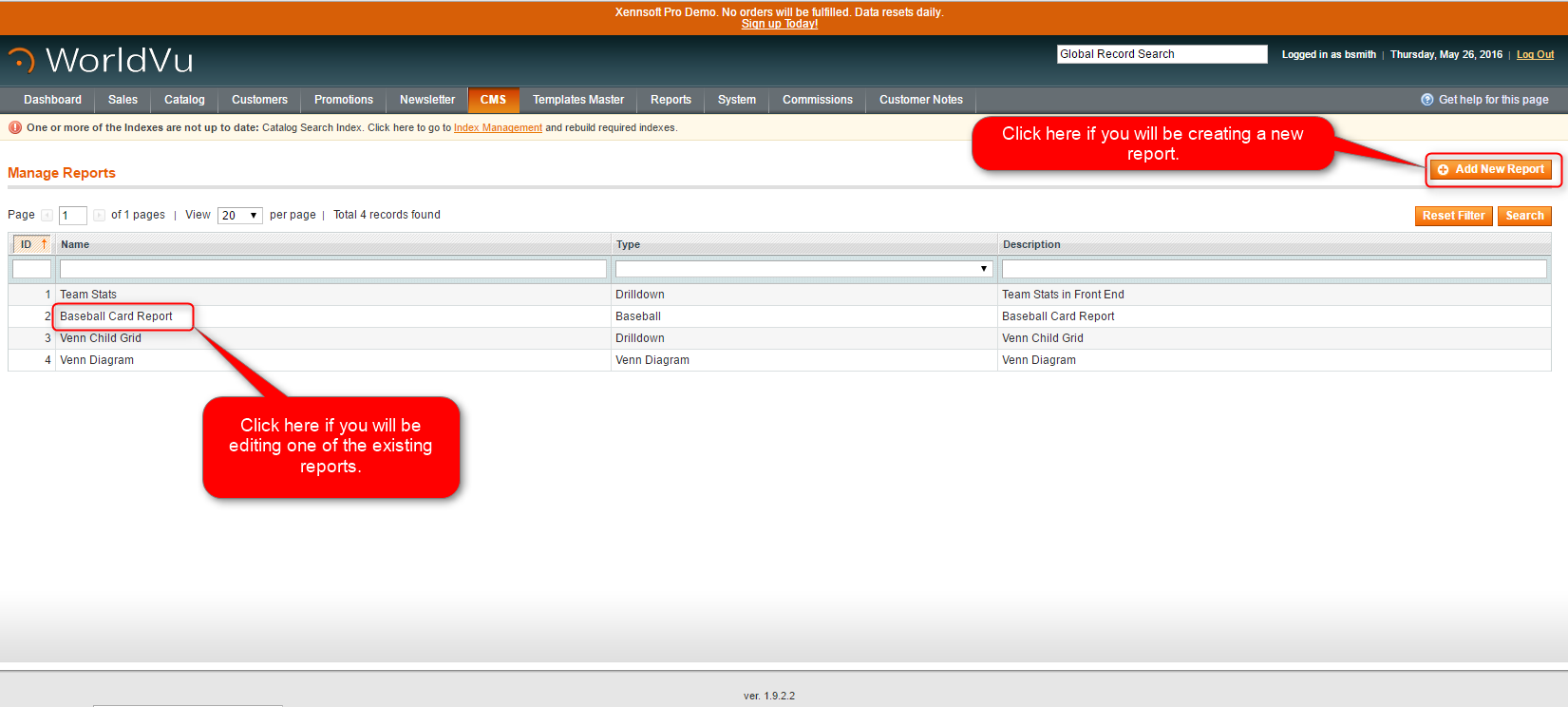The image size is (1568, 707).
Task: Open the CMS menu tab
Action: pos(493,100)
